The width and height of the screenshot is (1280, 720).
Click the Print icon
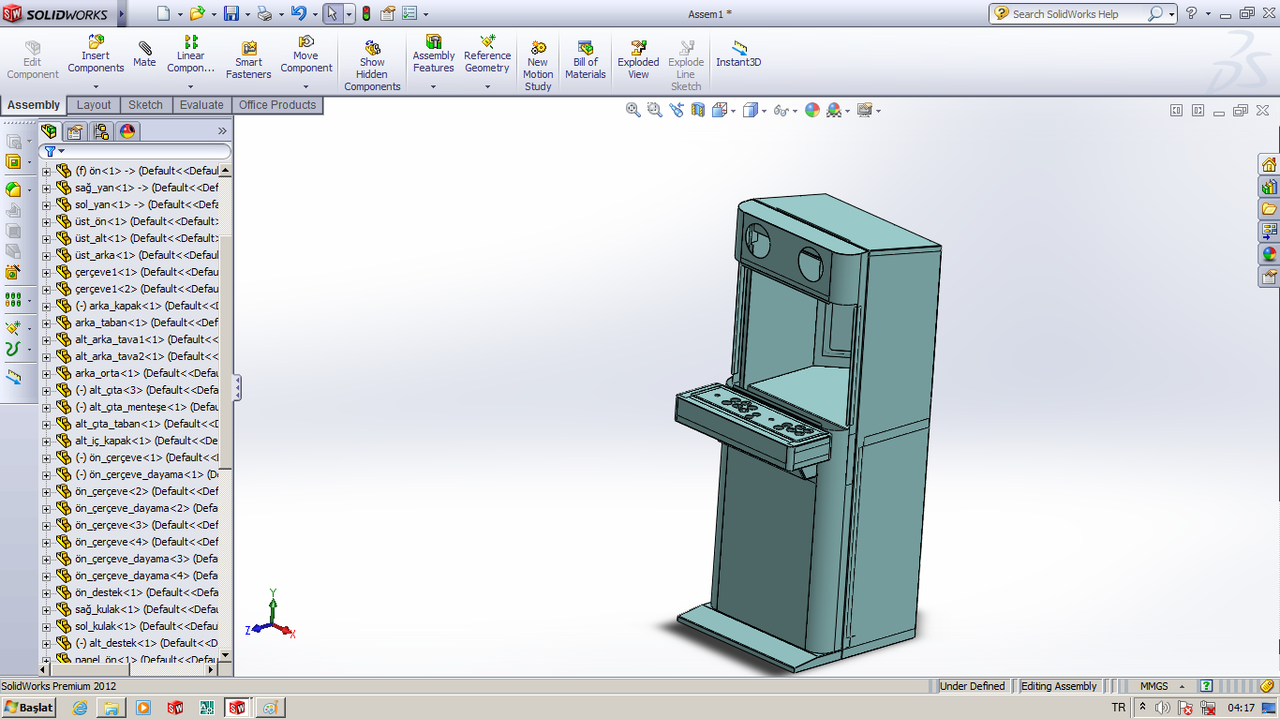264,14
